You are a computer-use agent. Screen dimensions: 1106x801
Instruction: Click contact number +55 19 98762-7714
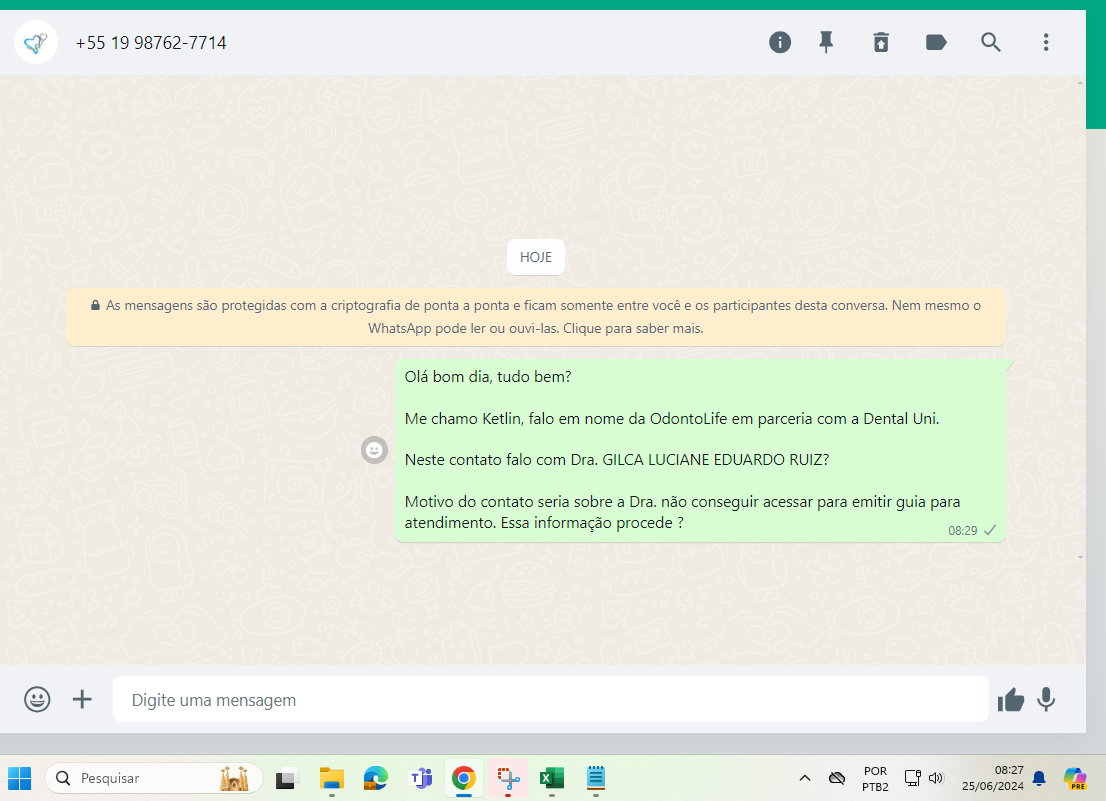tap(151, 43)
